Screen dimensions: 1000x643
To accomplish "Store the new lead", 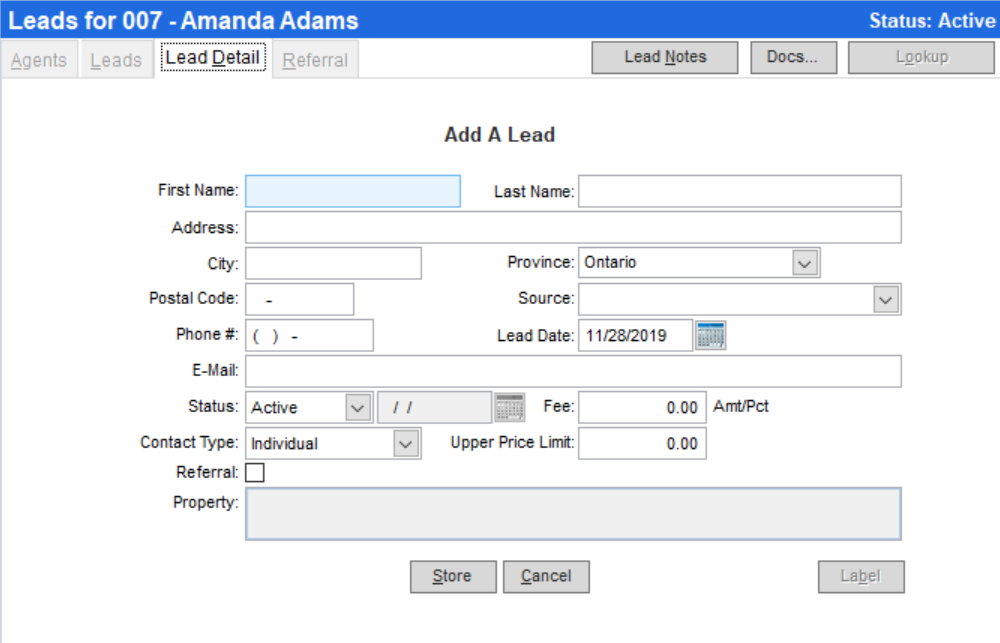I will (x=452, y=576).
